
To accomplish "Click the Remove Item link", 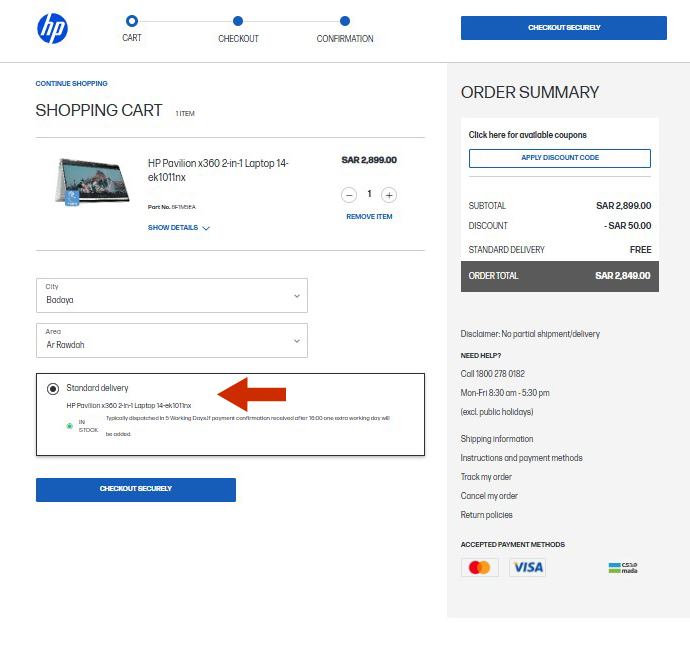I will (x=369, y=217).
